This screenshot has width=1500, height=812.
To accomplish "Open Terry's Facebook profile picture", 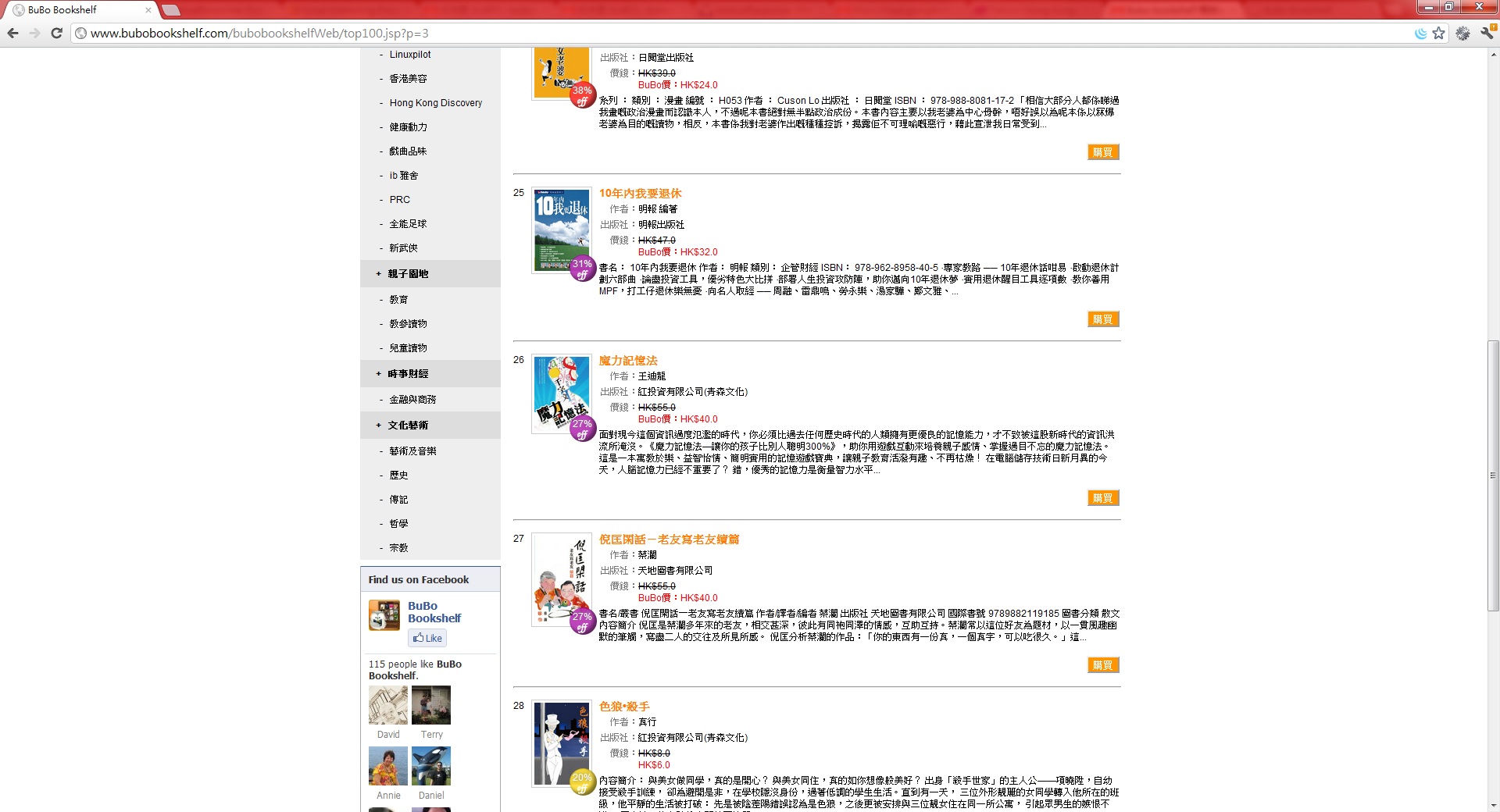I will [431, 705].
